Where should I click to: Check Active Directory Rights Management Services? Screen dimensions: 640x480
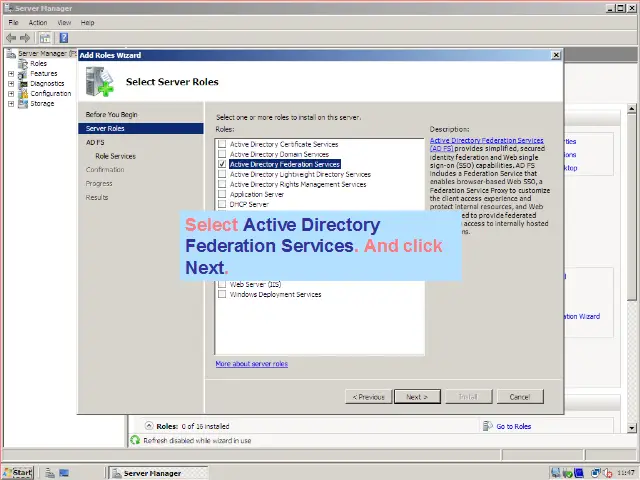[x=222, y=184]
